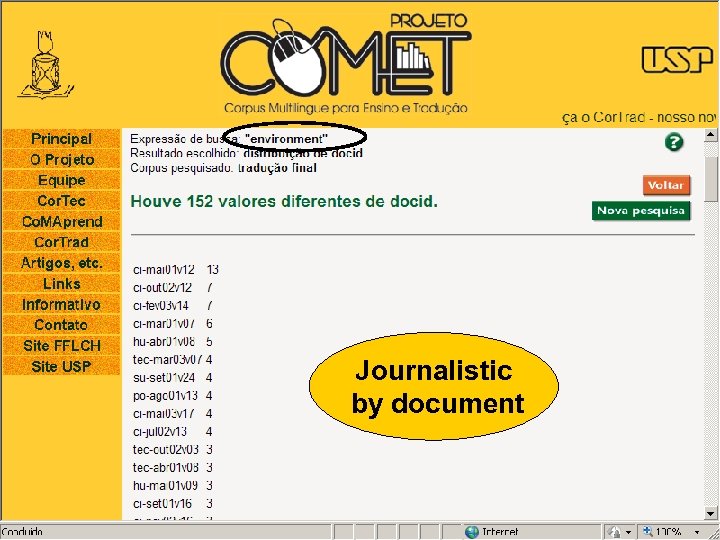Select the su-set01v24 document row

pyautogui.click(x=173, y=377)
